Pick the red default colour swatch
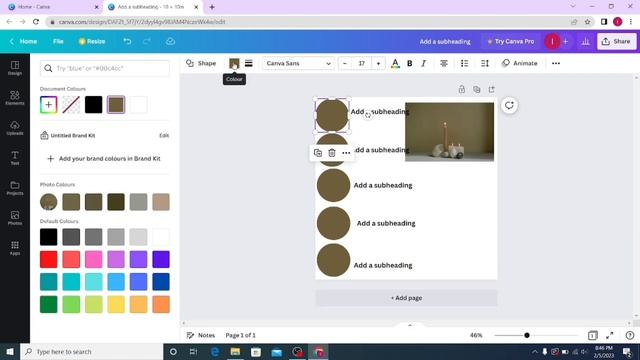Image resolution: width=640 pixels, height=360 pixels. (49, 260)
